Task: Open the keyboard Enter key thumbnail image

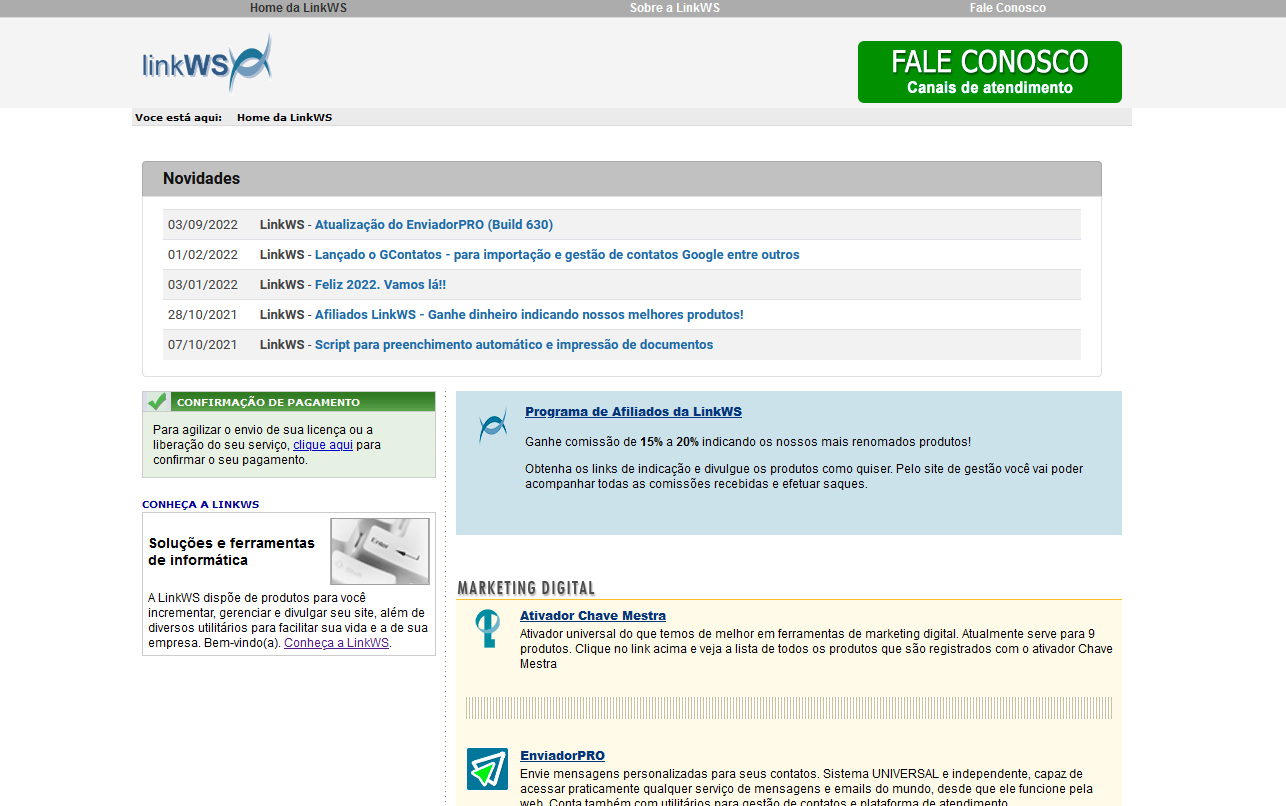Action: [x=380, y=551]
